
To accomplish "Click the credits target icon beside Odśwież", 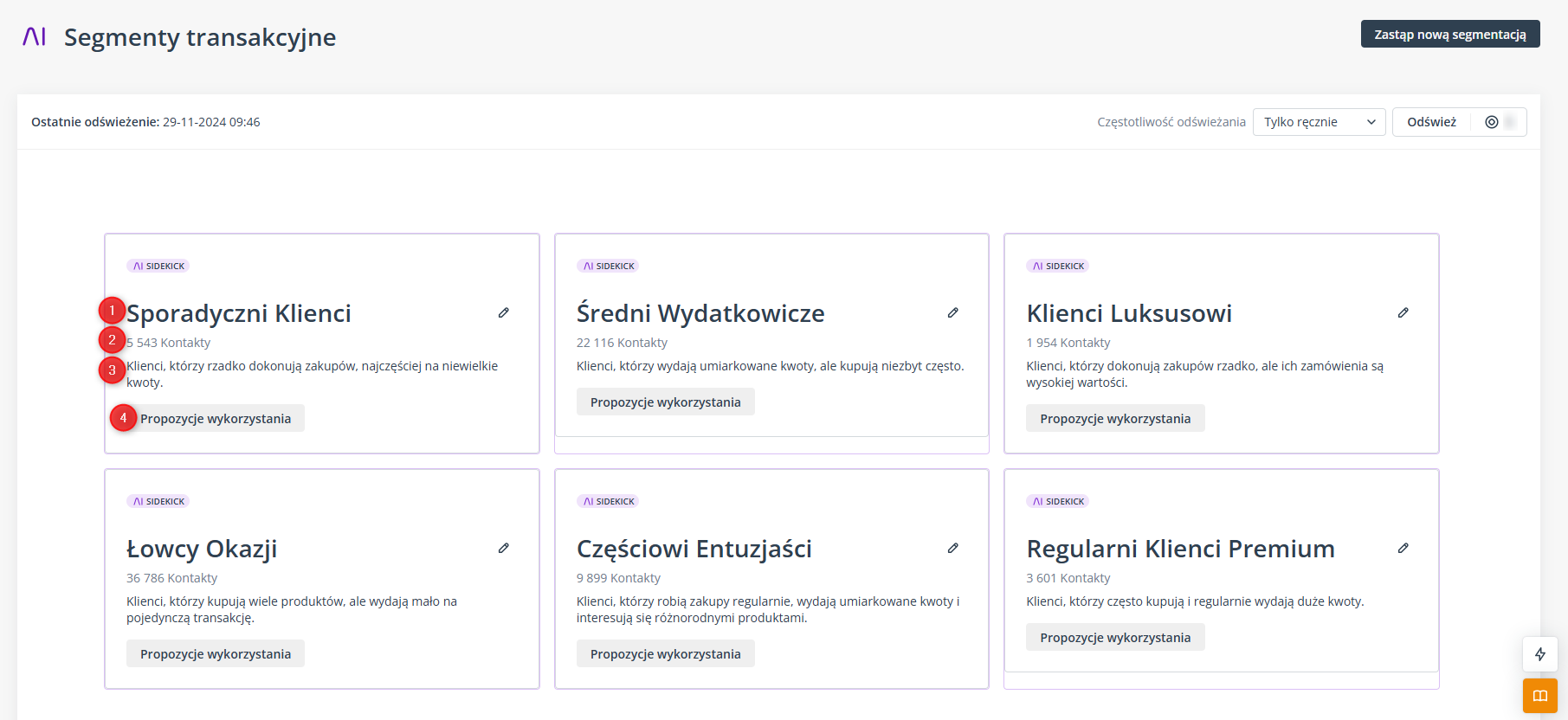I will (1492, 122).
